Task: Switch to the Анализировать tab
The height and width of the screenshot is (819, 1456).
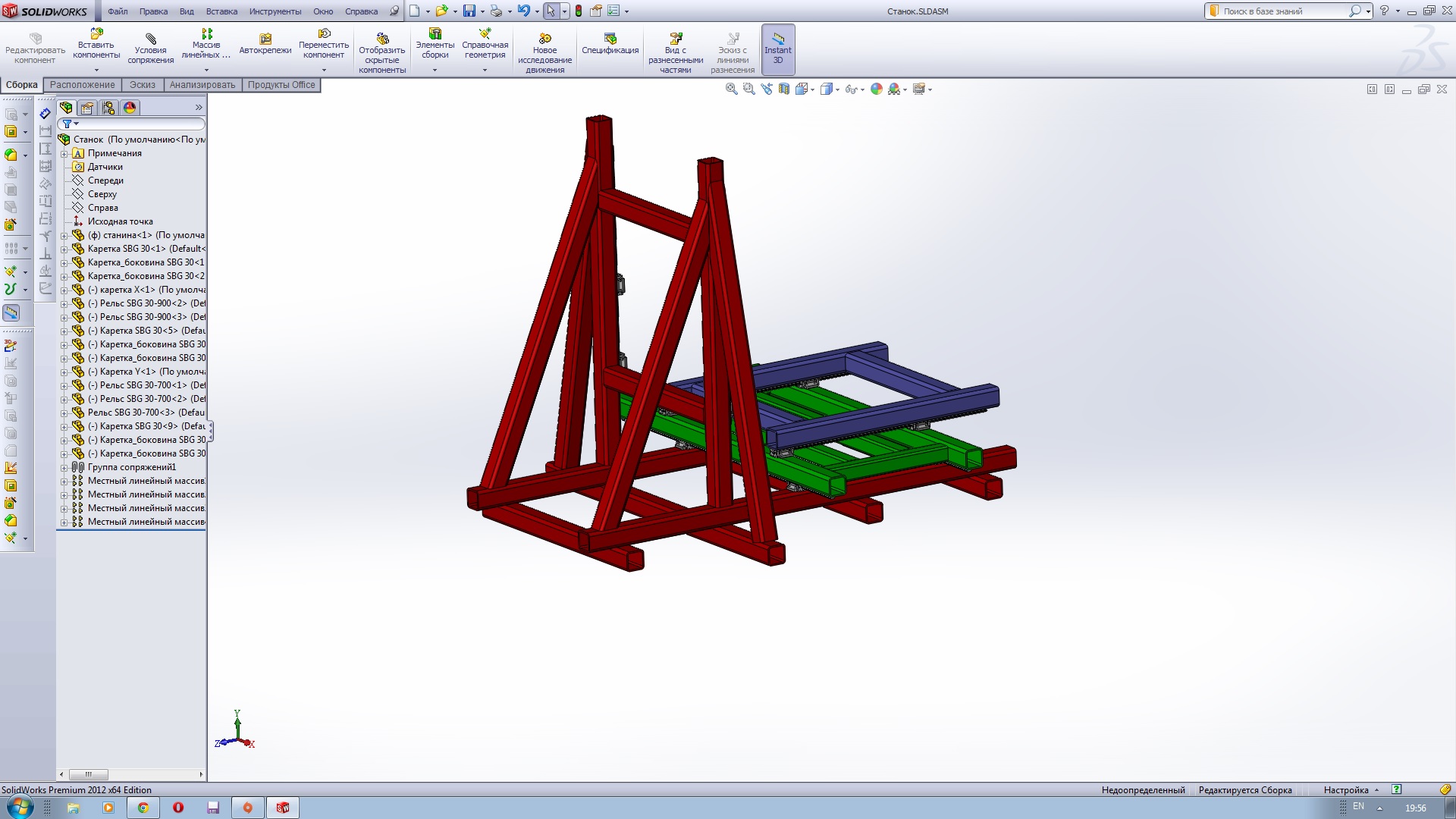Action: pos(202,85)
